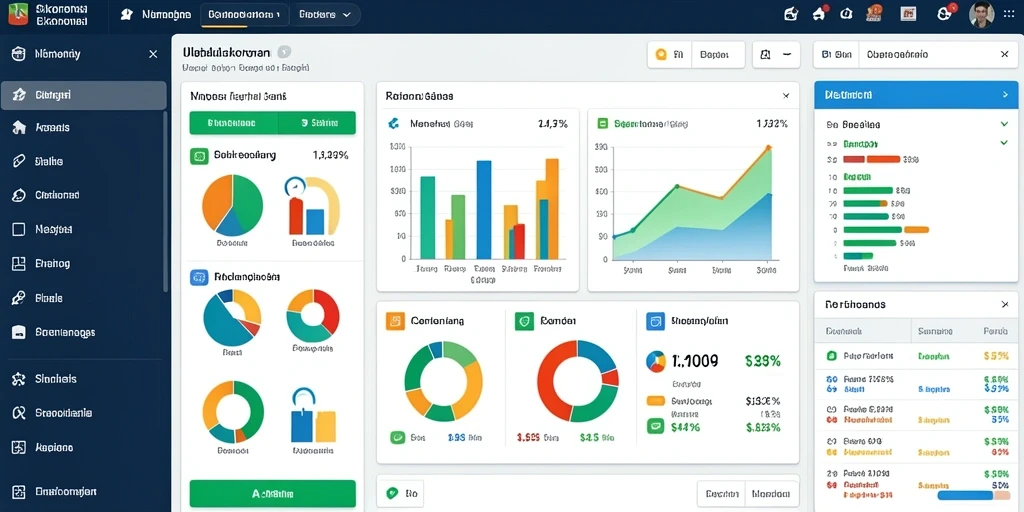Check the green box in the first table row
Image resolution: width=1024 pixels, height=512 pixels.
(x=831, y=357)
